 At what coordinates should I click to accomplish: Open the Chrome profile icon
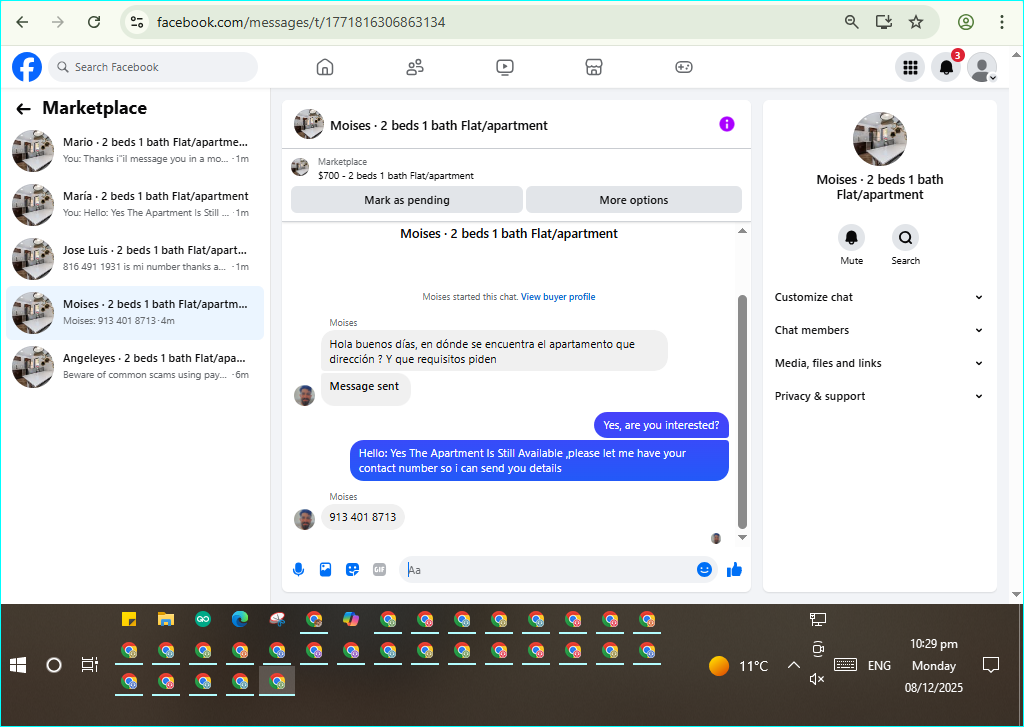[966, 22]
